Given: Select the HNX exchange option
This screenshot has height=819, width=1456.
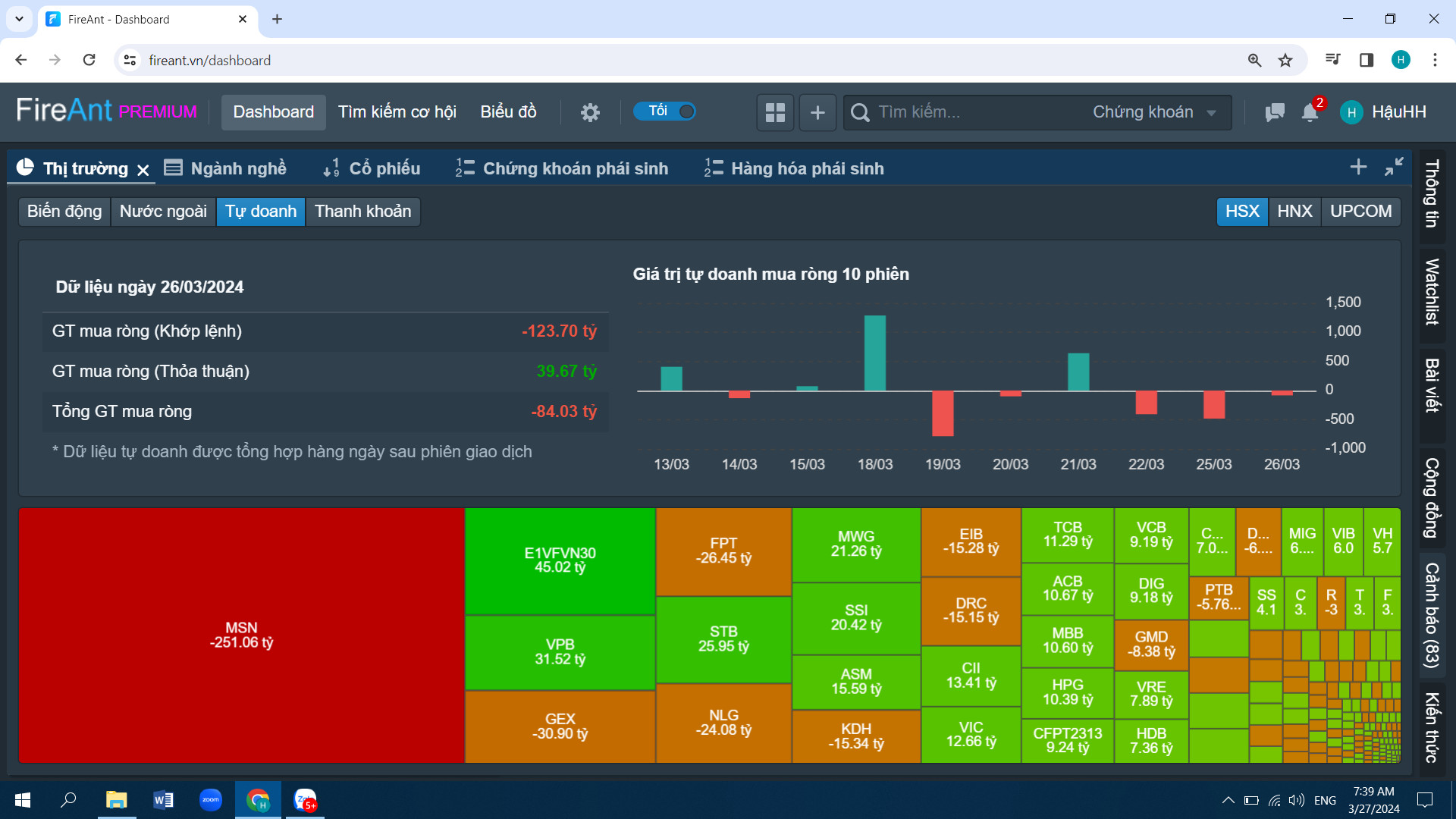Looking at the screenshot, I should [x=1294, y=211].
